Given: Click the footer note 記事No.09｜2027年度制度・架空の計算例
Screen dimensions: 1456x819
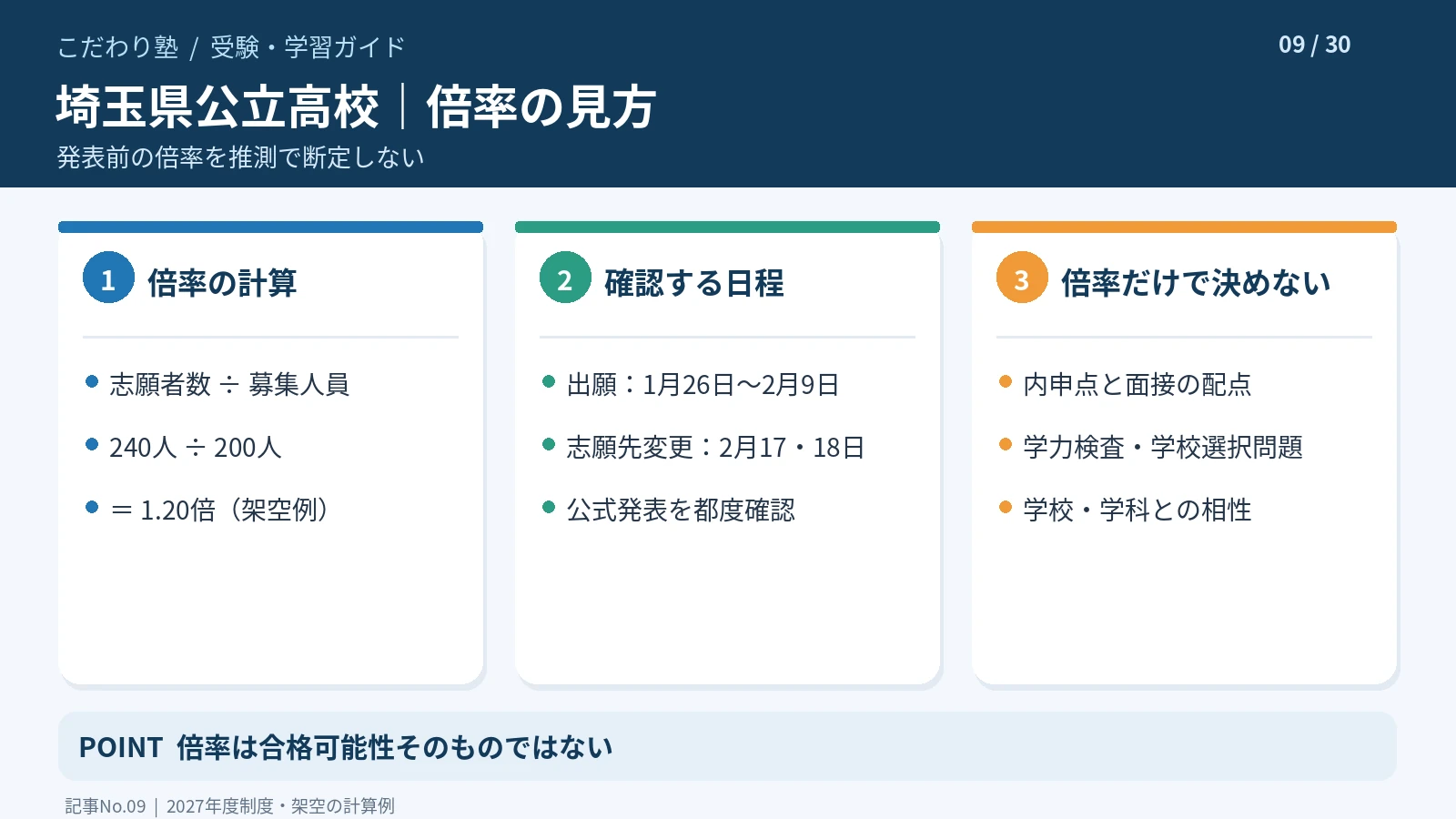Looking at the screenshot, I should tap(229, 806).
